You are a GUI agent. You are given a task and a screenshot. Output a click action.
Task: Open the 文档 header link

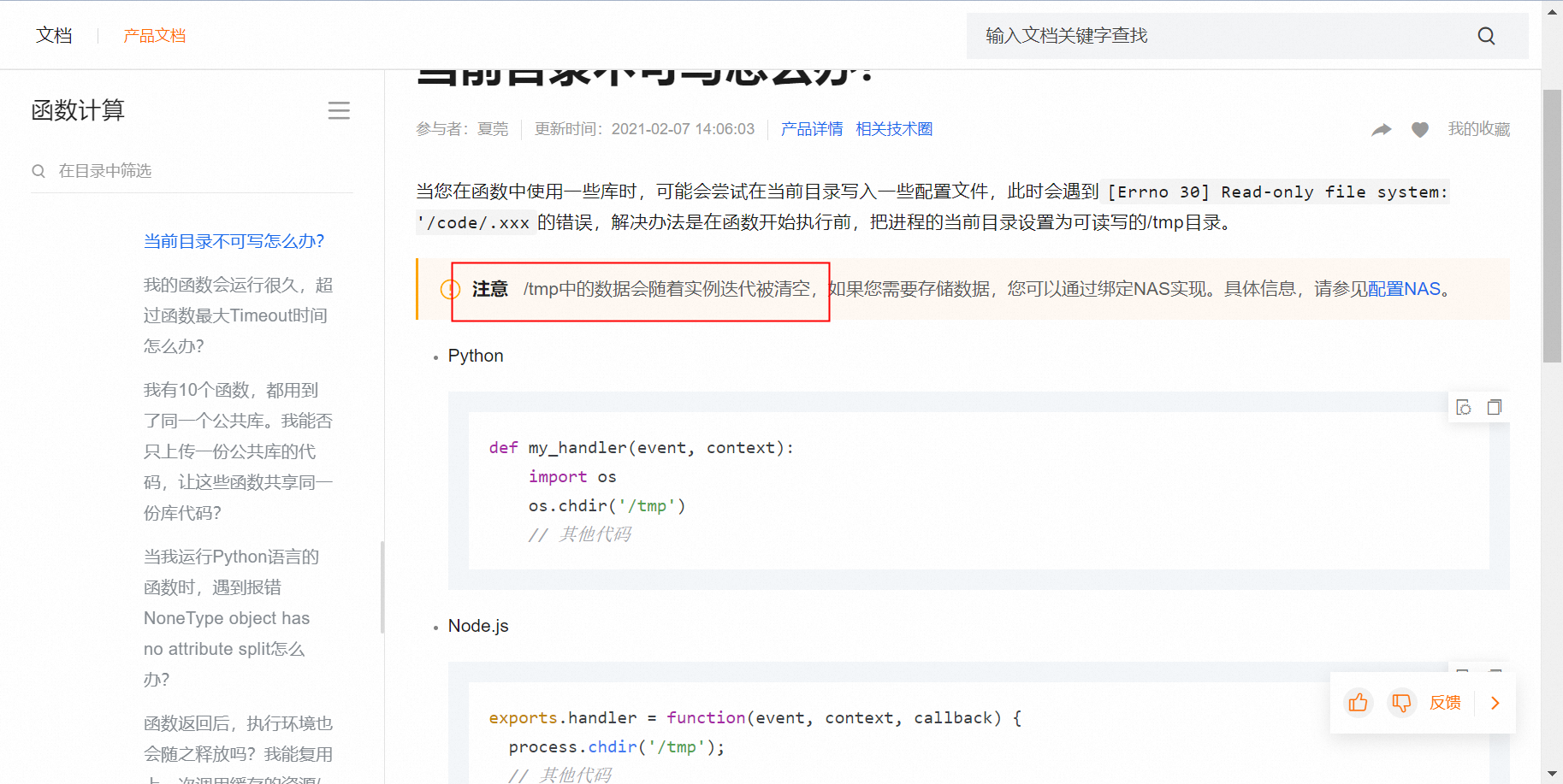coord(54,35)
